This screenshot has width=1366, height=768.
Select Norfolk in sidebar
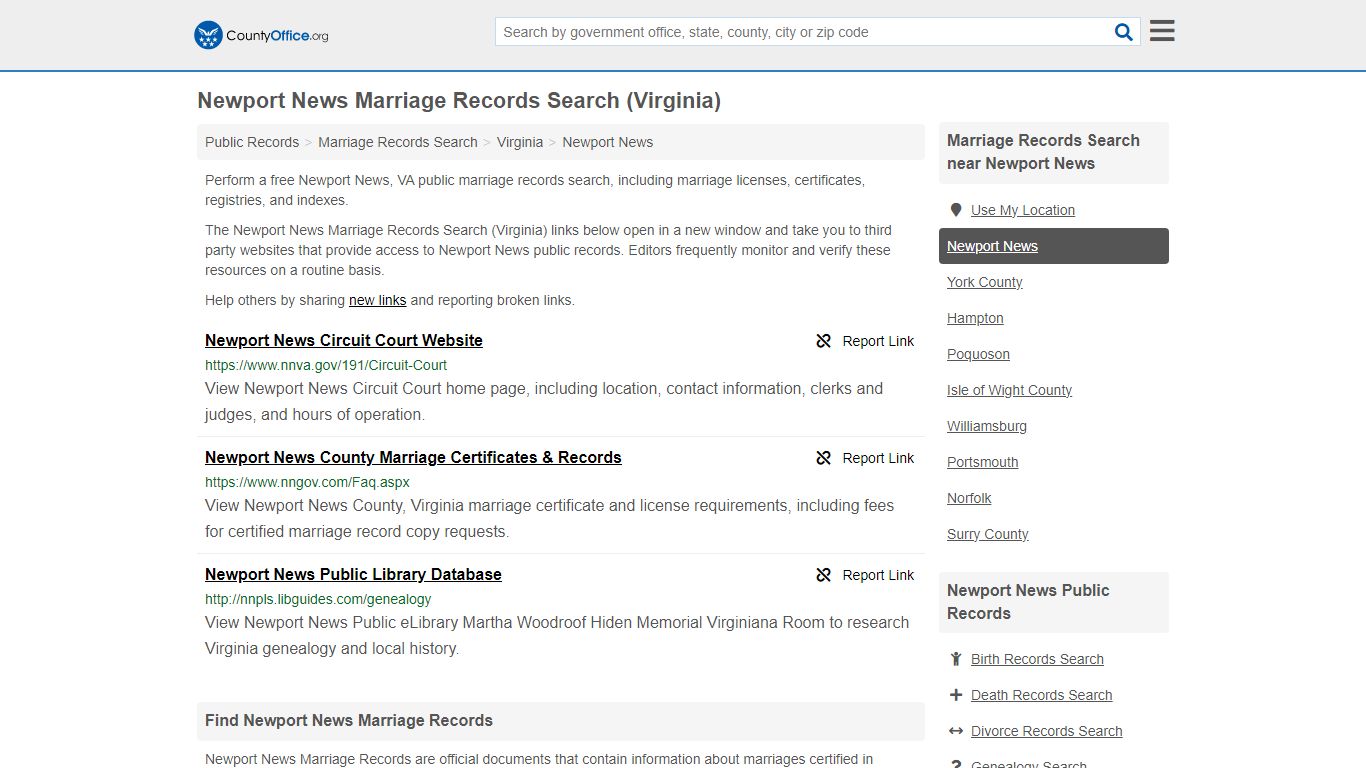click(x=969, y=498)
